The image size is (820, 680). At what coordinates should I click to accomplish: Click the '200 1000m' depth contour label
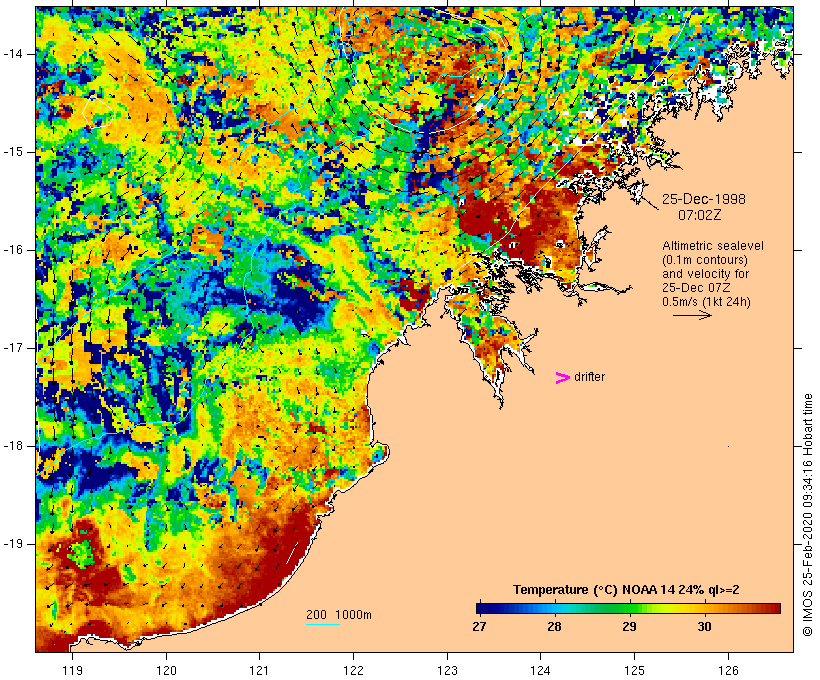339,615
